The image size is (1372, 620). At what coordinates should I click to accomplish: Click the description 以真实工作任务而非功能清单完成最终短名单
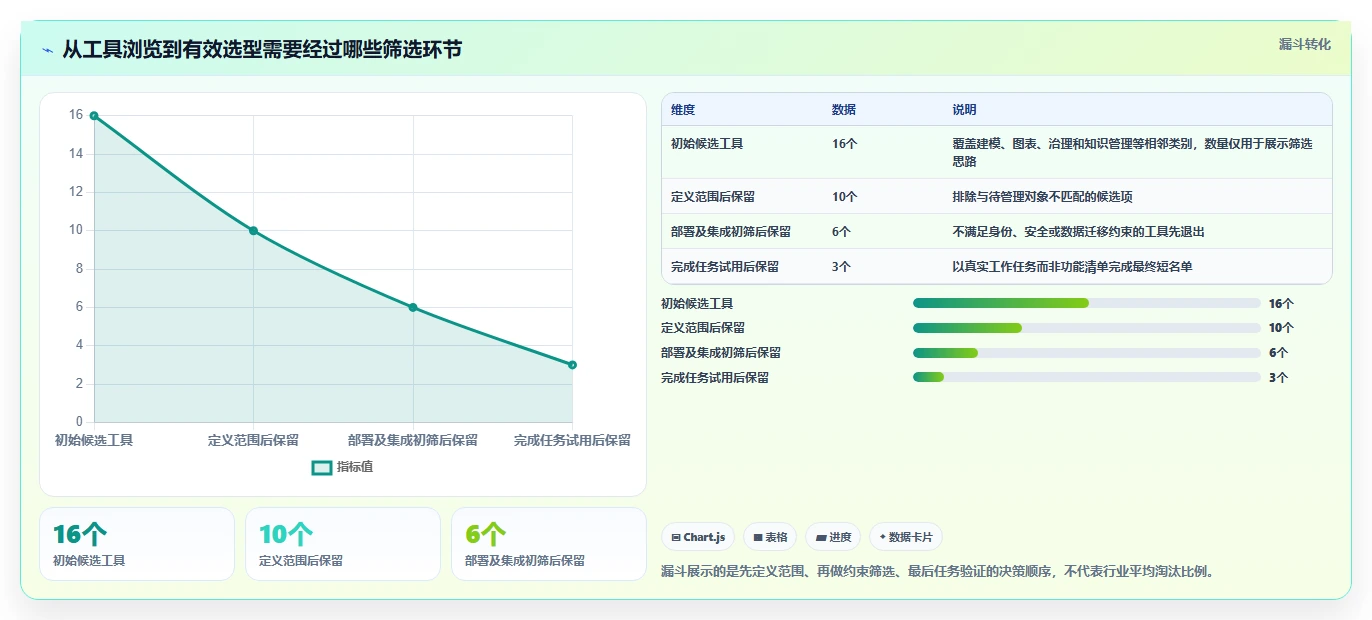click(x=1073, y=267)
